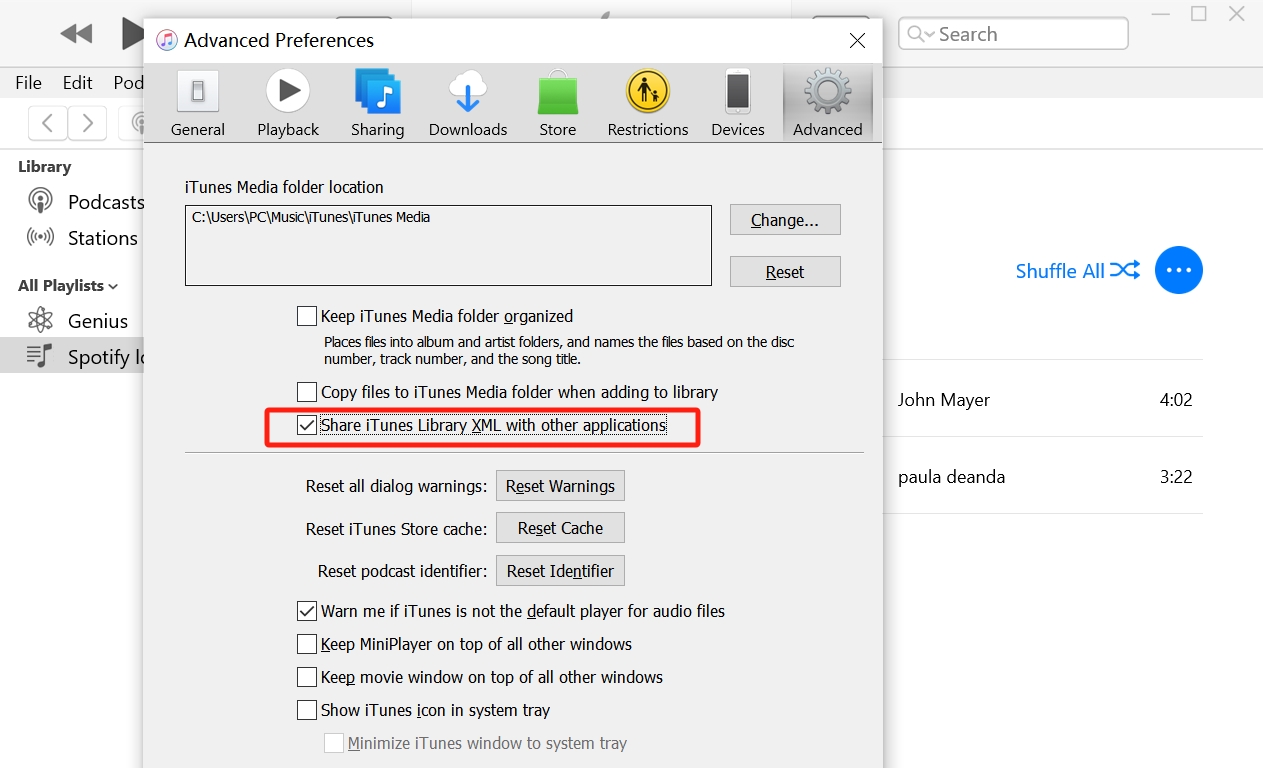The height and width of the screenshot is (768, 1263).
Task: Open the Store preferences icon
Action: (x=558, y=103)
